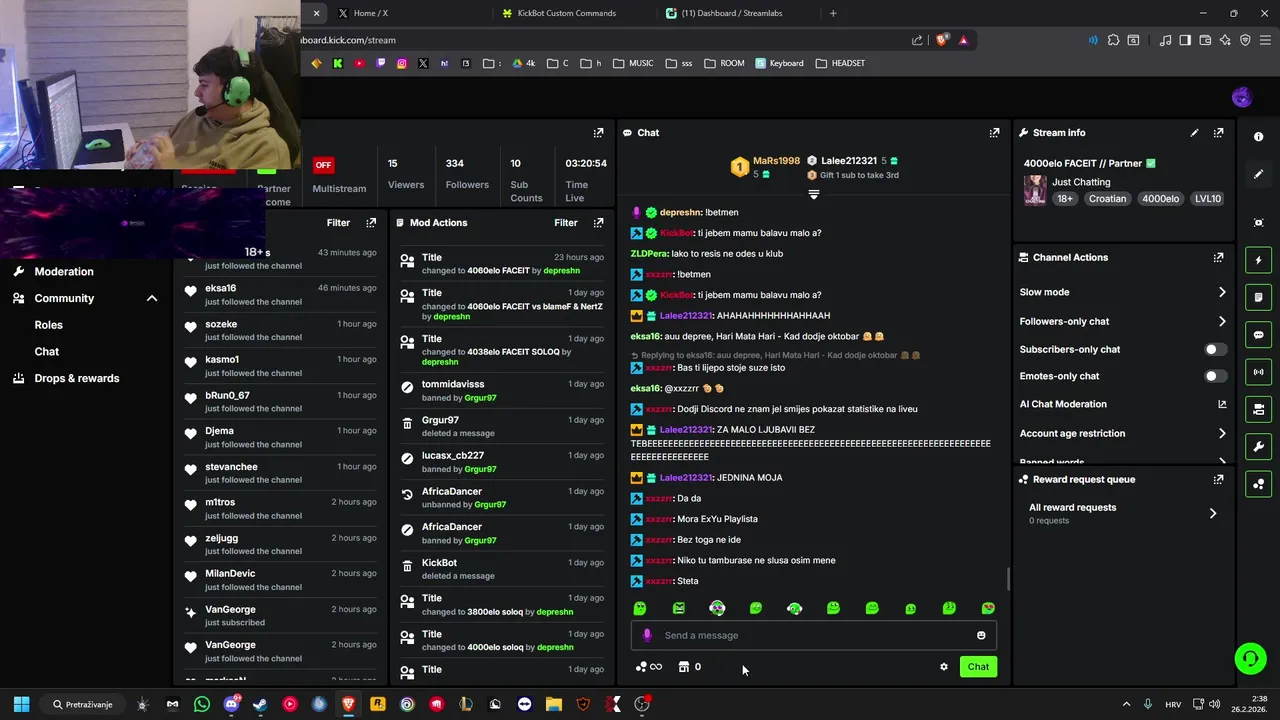Click the chat panel scrollbar
1280x720 pixels.
tap(1008, 578)
